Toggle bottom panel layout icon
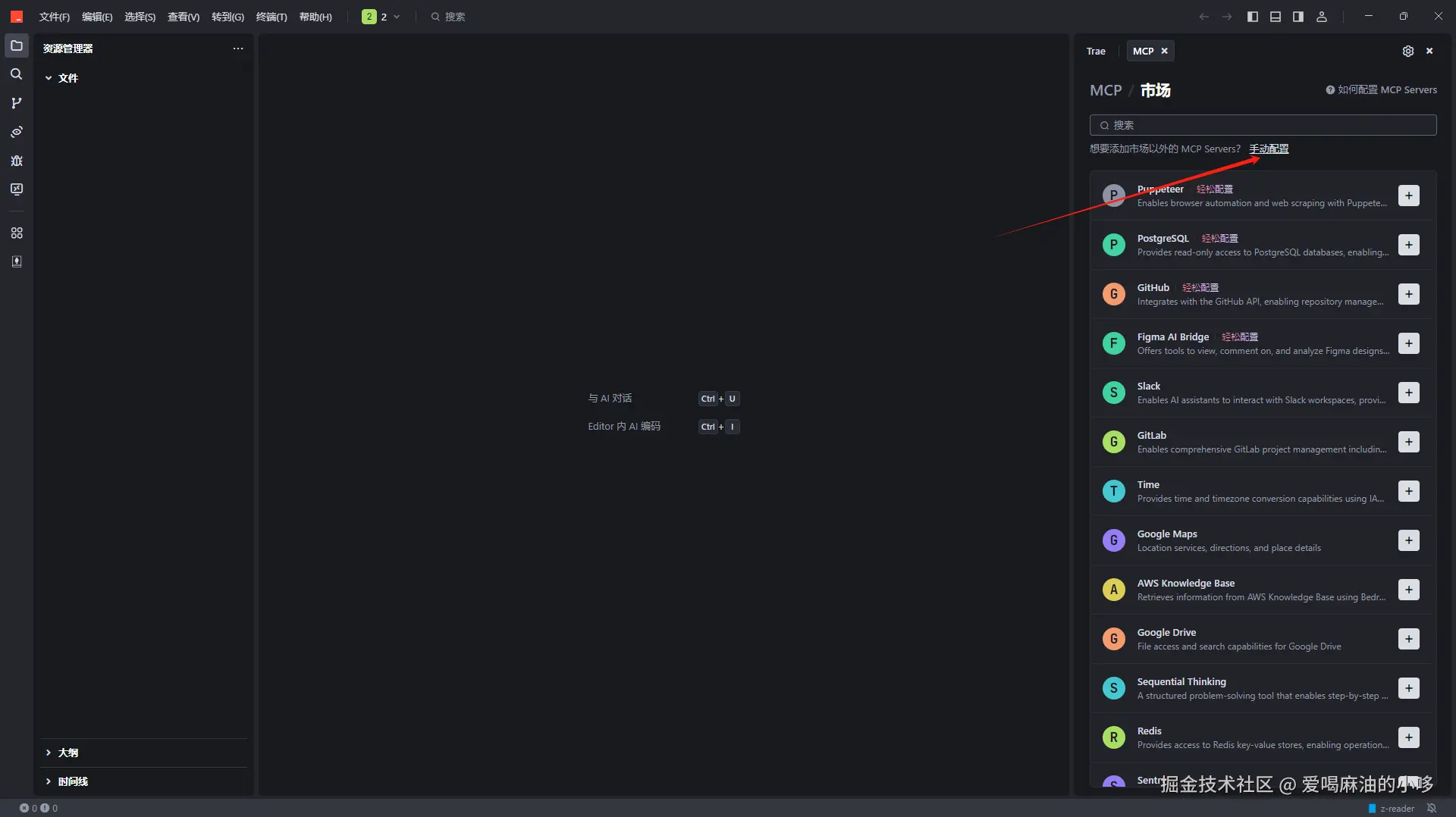 pyautogui.click(x=1276, y=17)
